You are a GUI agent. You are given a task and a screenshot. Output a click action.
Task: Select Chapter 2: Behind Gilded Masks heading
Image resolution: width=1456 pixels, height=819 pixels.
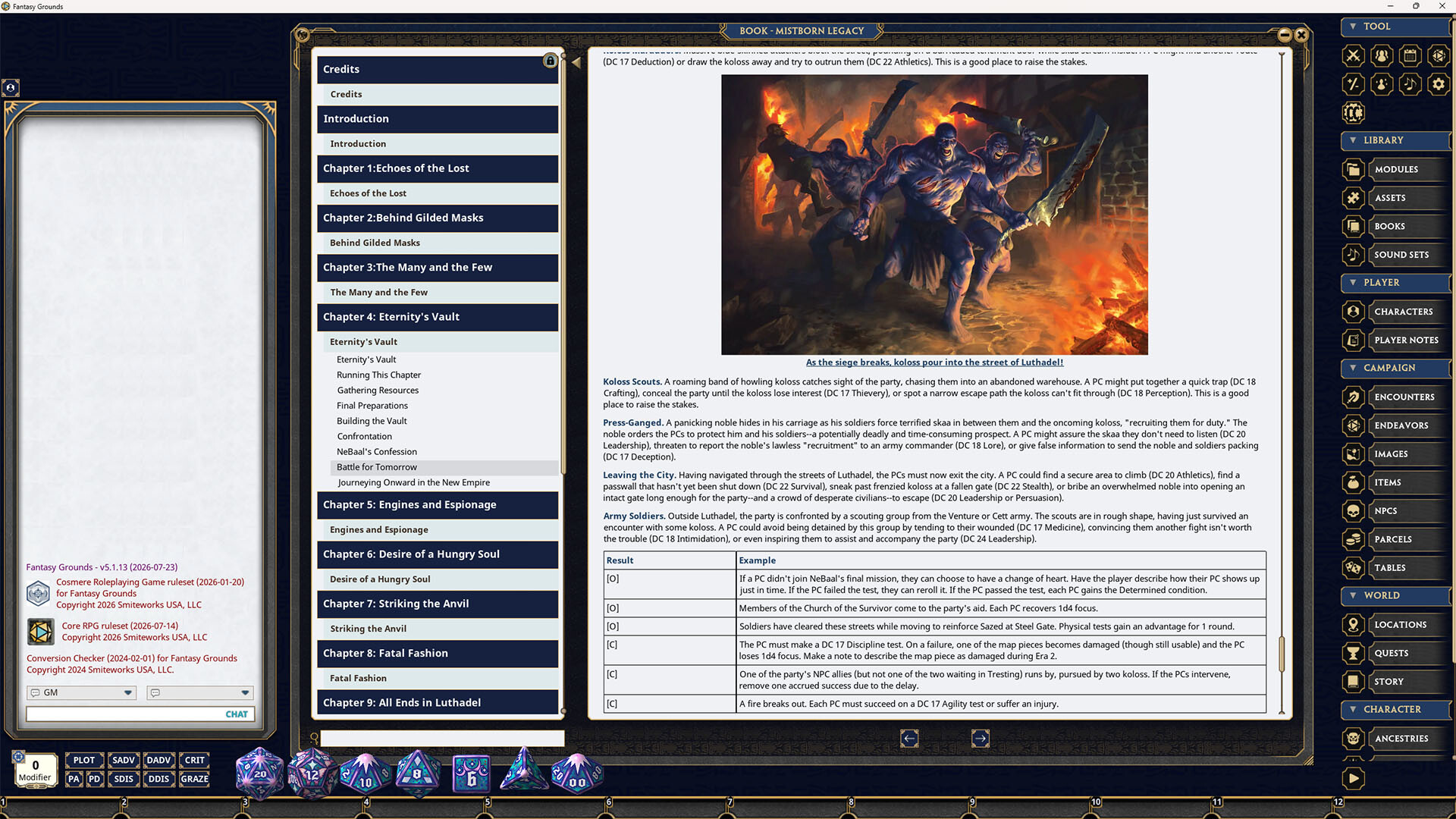pyautogui.click(x=438, y=218)
